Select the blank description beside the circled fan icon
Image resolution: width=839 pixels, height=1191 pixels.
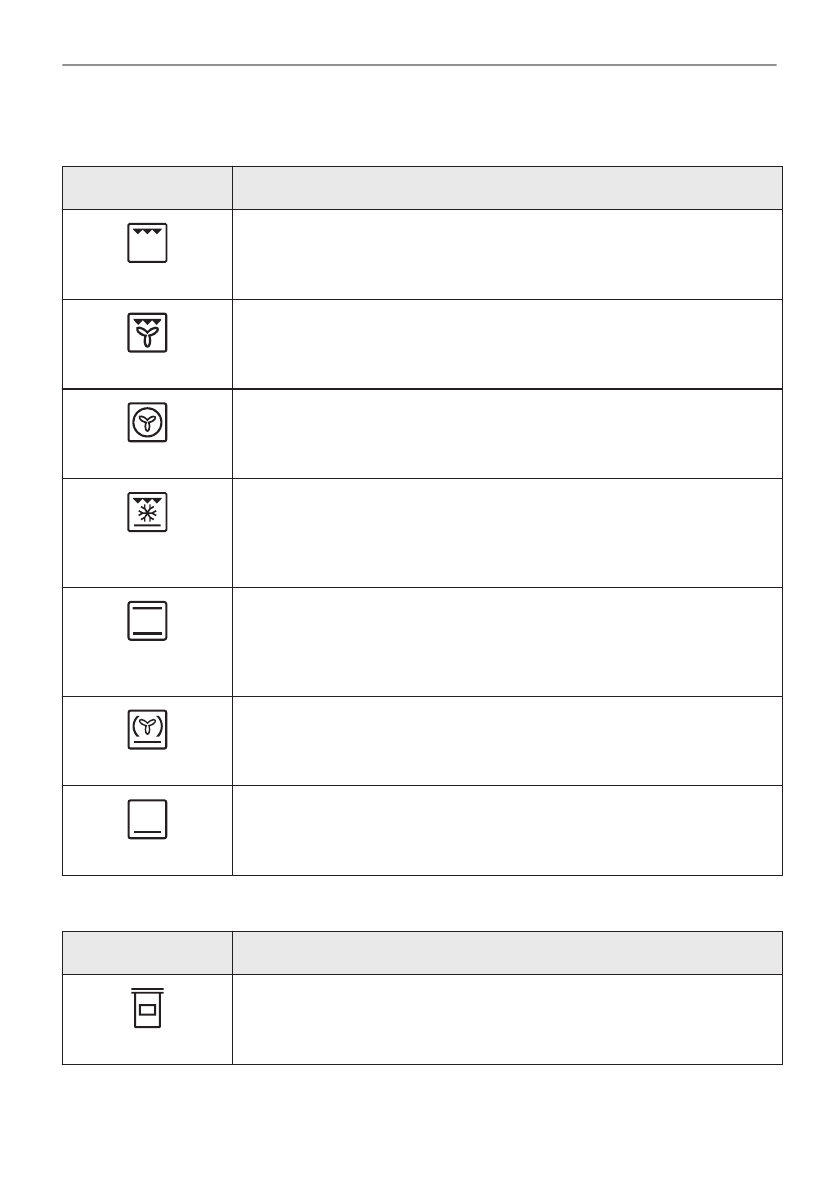point(507,433)
